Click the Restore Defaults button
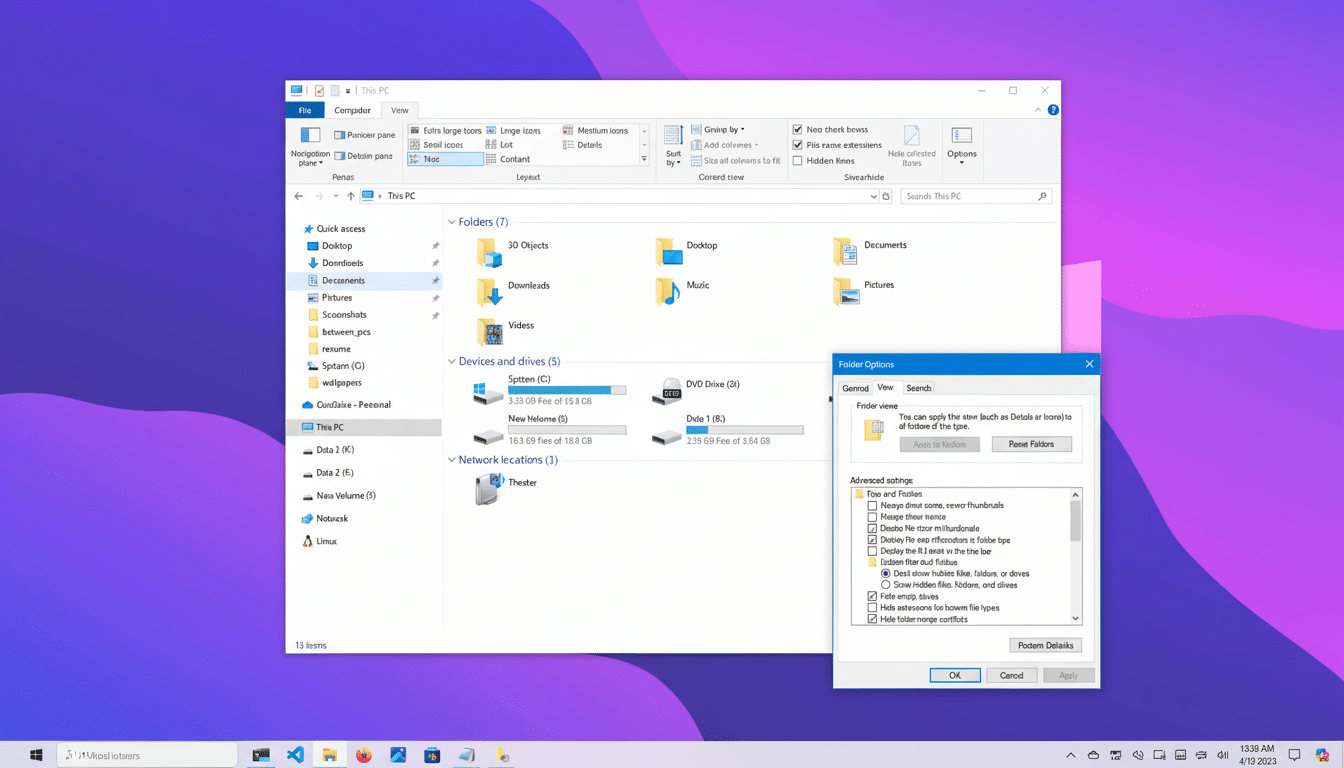 coord(1045,645)
